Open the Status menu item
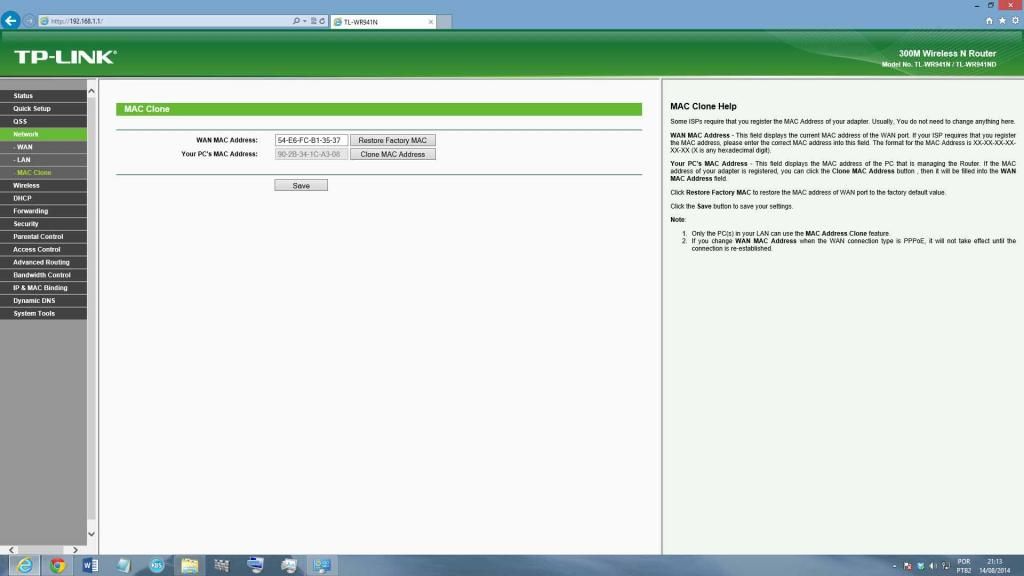This screenshot has width=1024, height=576. point(43,95)
